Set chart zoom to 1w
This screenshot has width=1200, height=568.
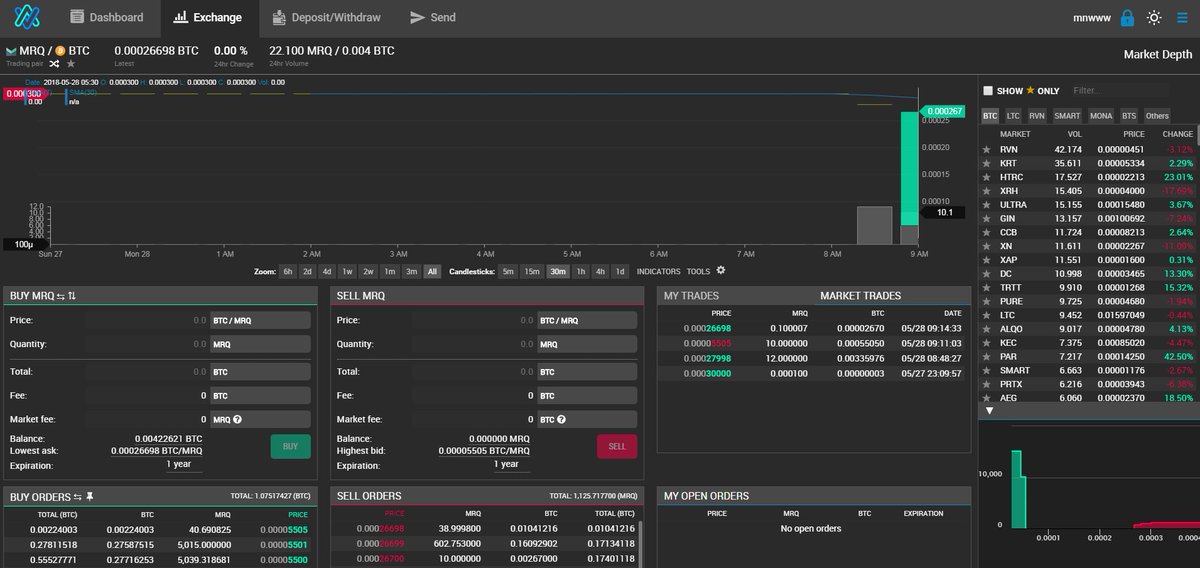tap(347, 271)
